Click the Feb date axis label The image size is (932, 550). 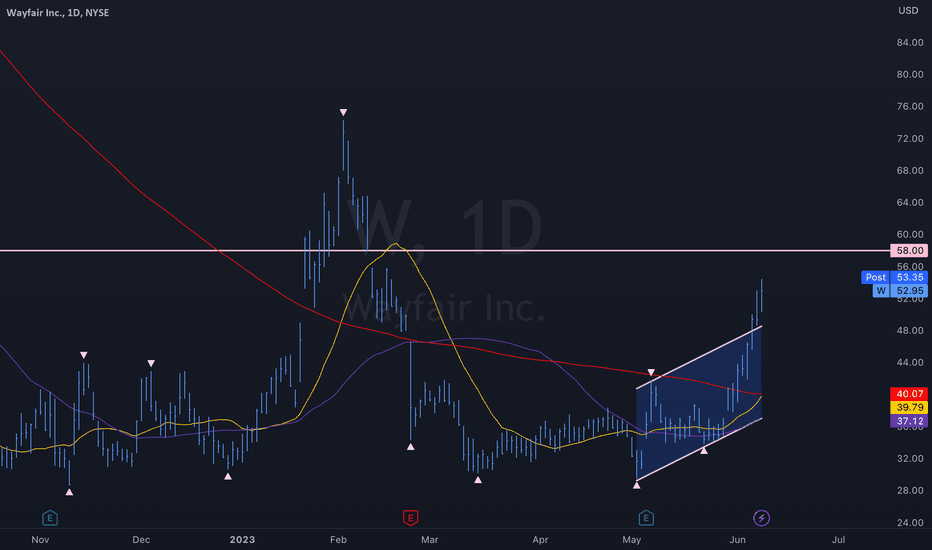338,540
